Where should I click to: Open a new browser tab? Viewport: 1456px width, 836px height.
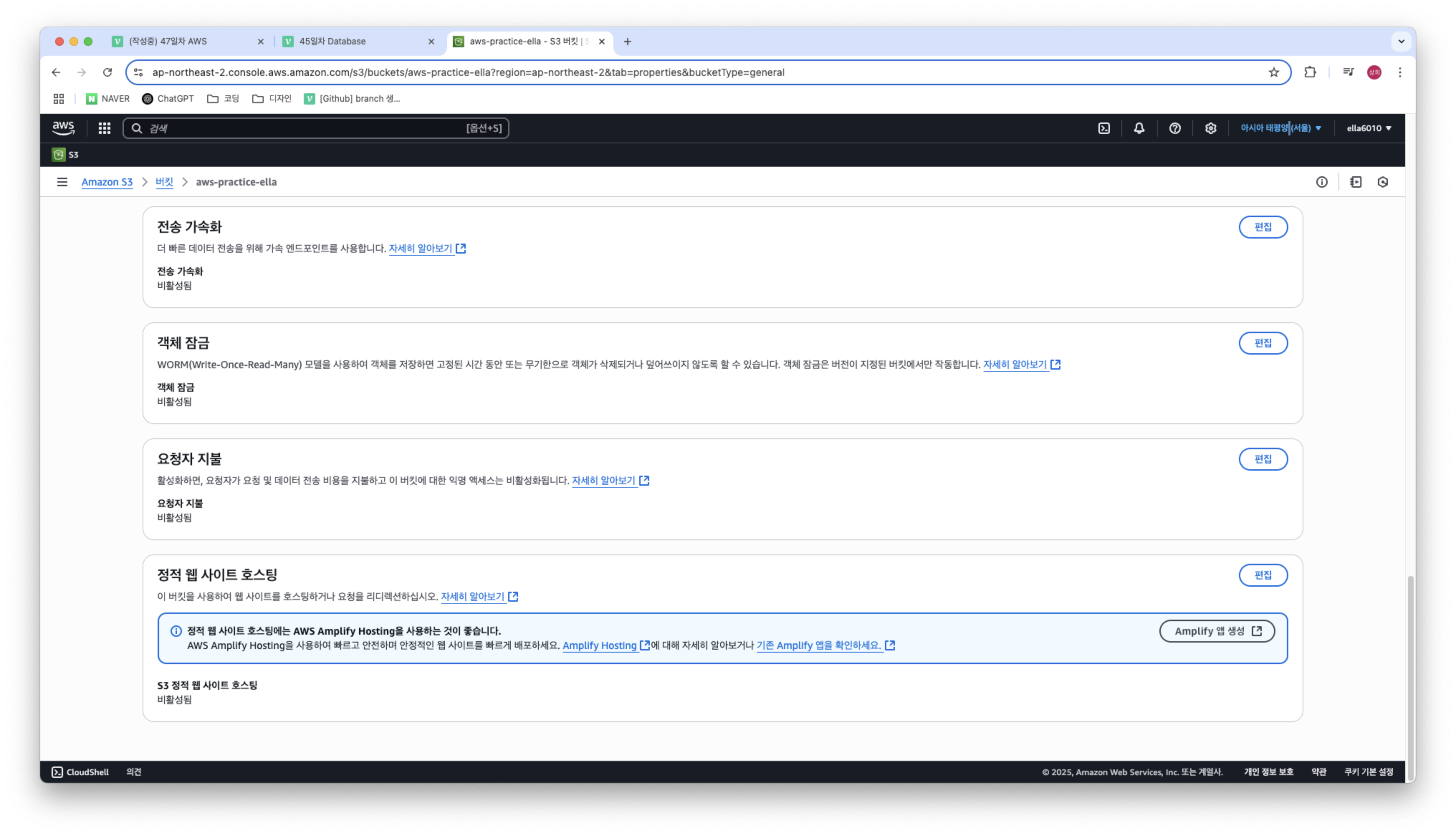(x=628, y=41)
